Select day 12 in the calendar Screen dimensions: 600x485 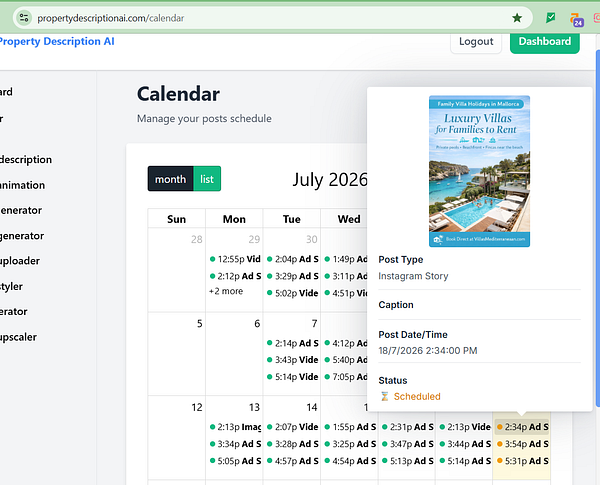click(197, 408)
